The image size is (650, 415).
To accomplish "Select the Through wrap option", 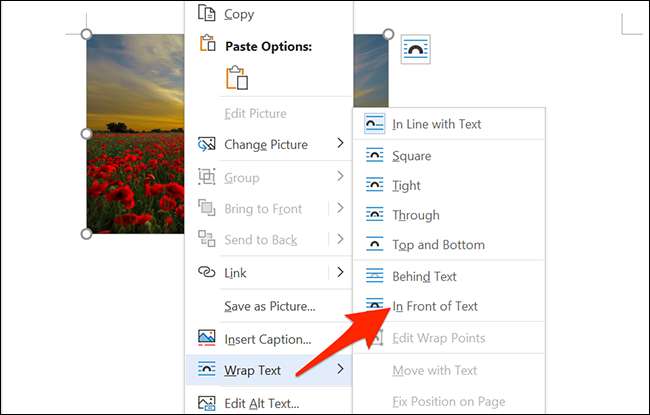I will tap(416, 215).
